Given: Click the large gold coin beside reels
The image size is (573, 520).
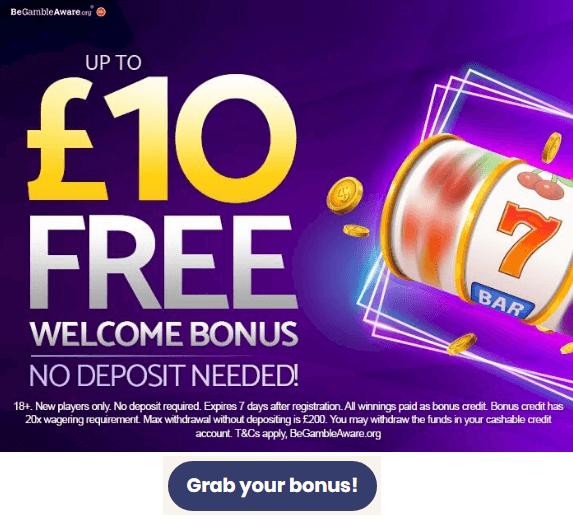Looking at the screenshot, I should click(x=344, y=195).
